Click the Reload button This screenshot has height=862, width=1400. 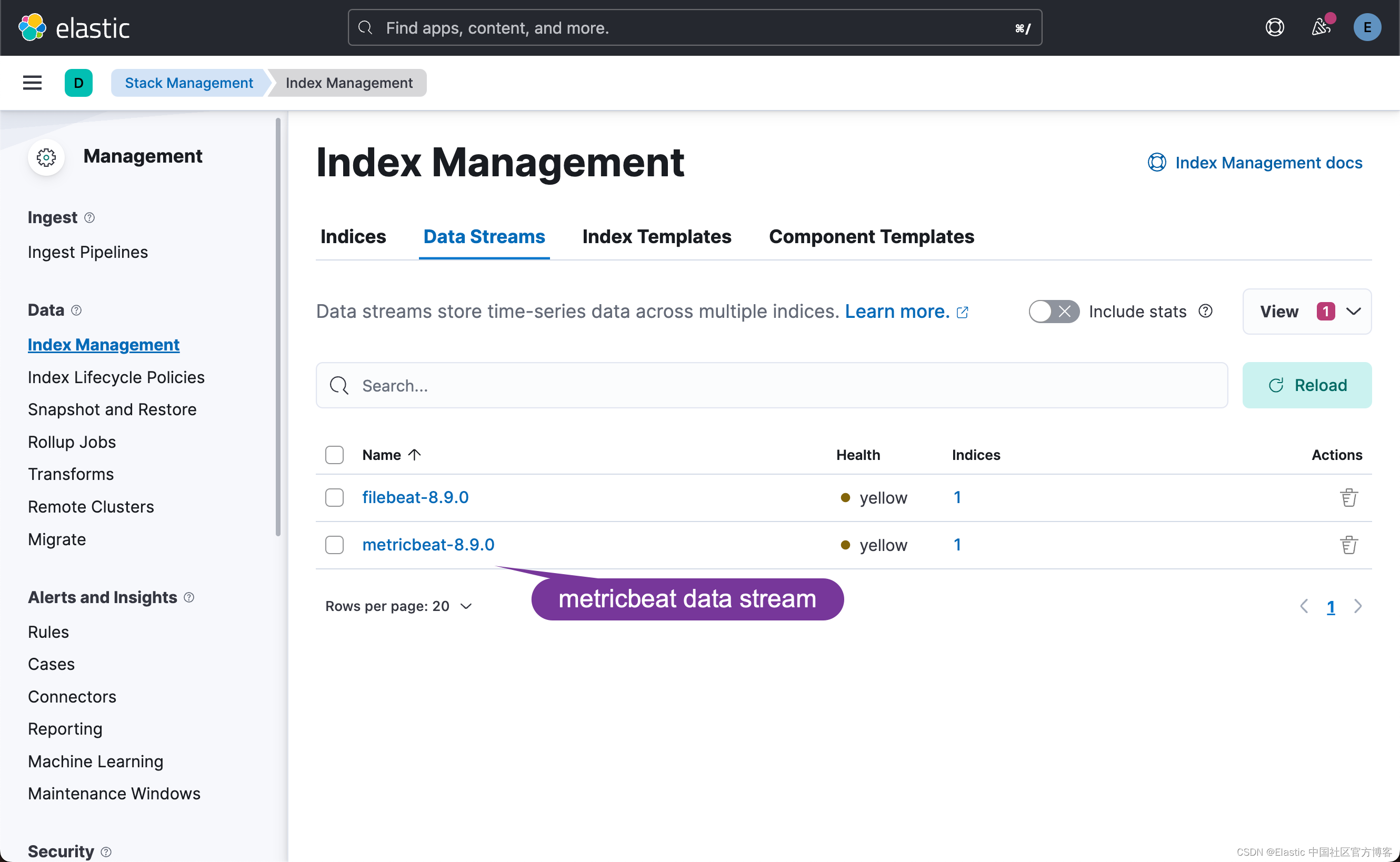coord(1306,385)
